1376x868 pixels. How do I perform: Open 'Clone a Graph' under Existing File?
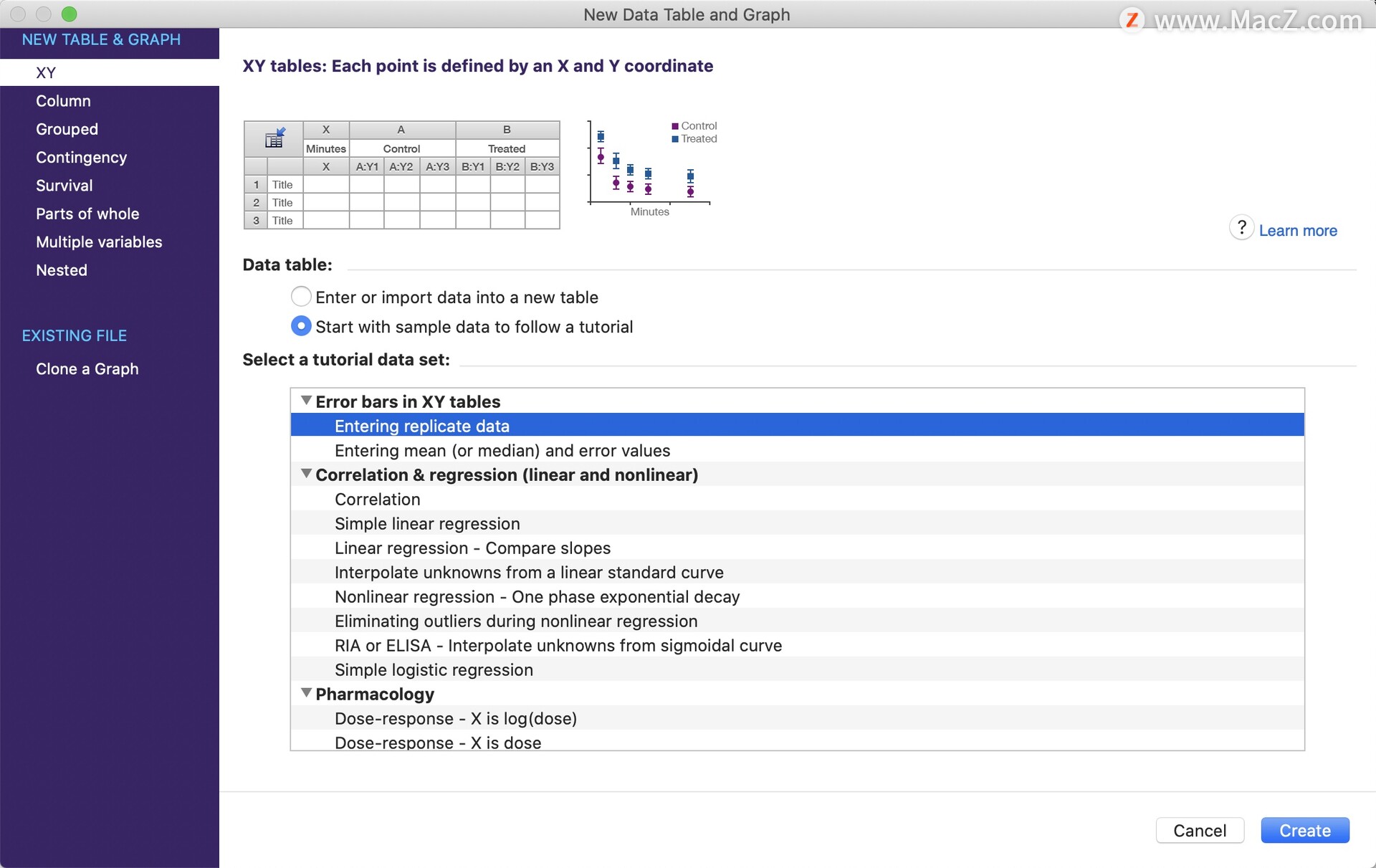coord(87,368)
